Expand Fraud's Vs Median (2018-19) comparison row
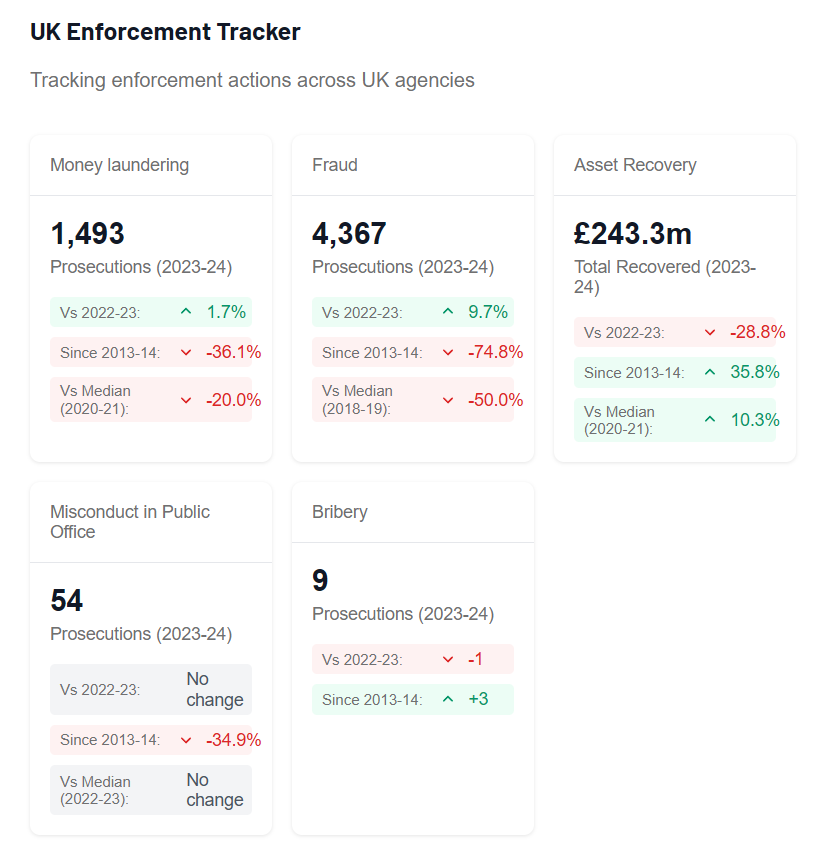 point(412,398)
